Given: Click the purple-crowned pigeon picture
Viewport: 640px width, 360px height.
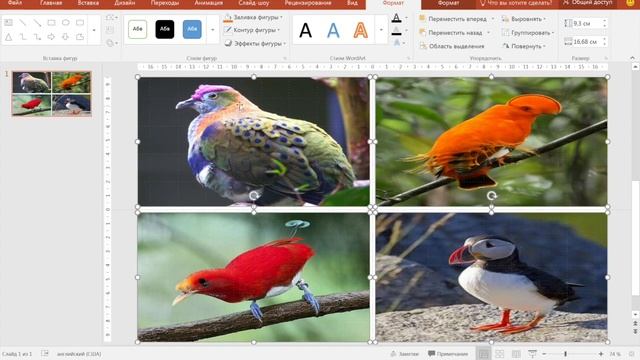Looking at the screenshot, I should click(253, 142).
